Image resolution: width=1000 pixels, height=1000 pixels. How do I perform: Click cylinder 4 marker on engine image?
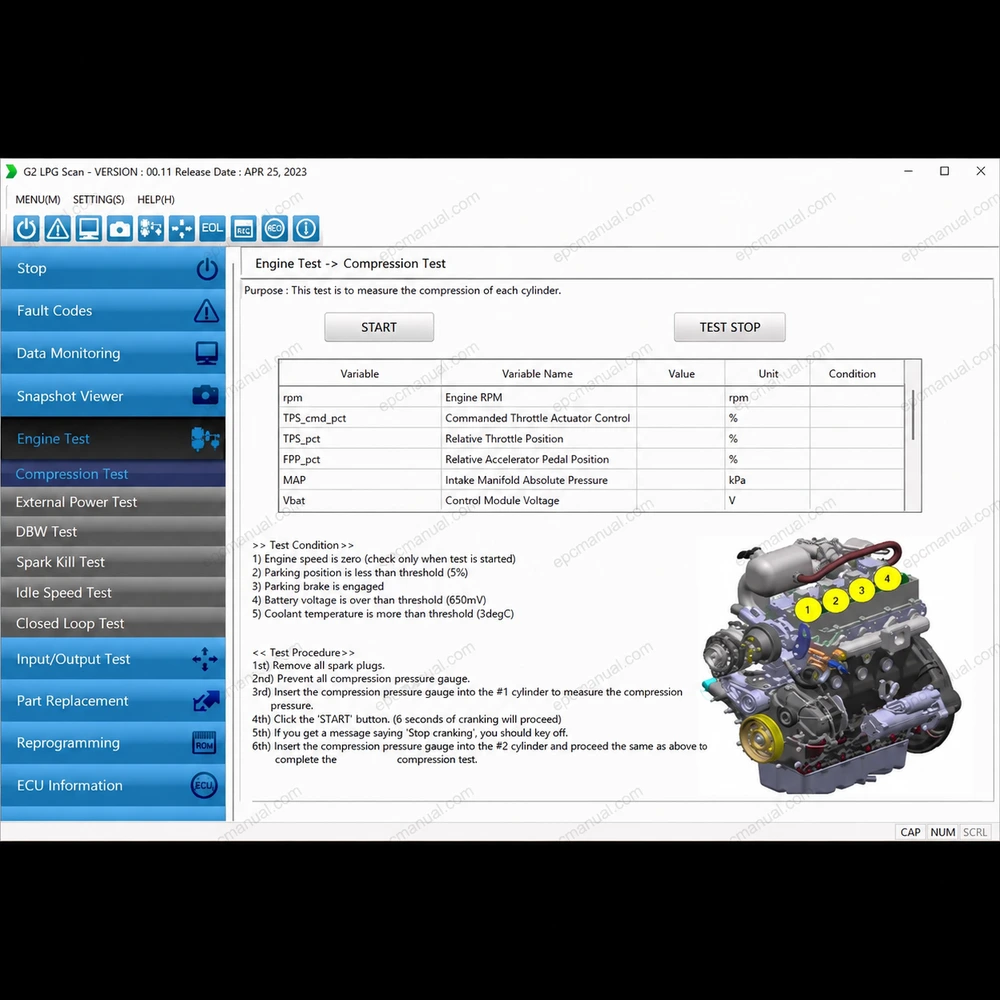pos(887,579)
